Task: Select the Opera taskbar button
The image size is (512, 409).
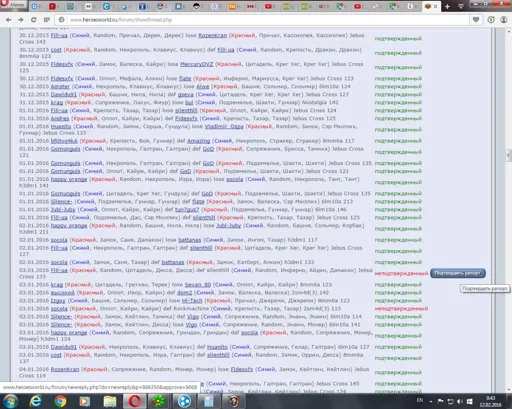Action: tap(134, 401)
